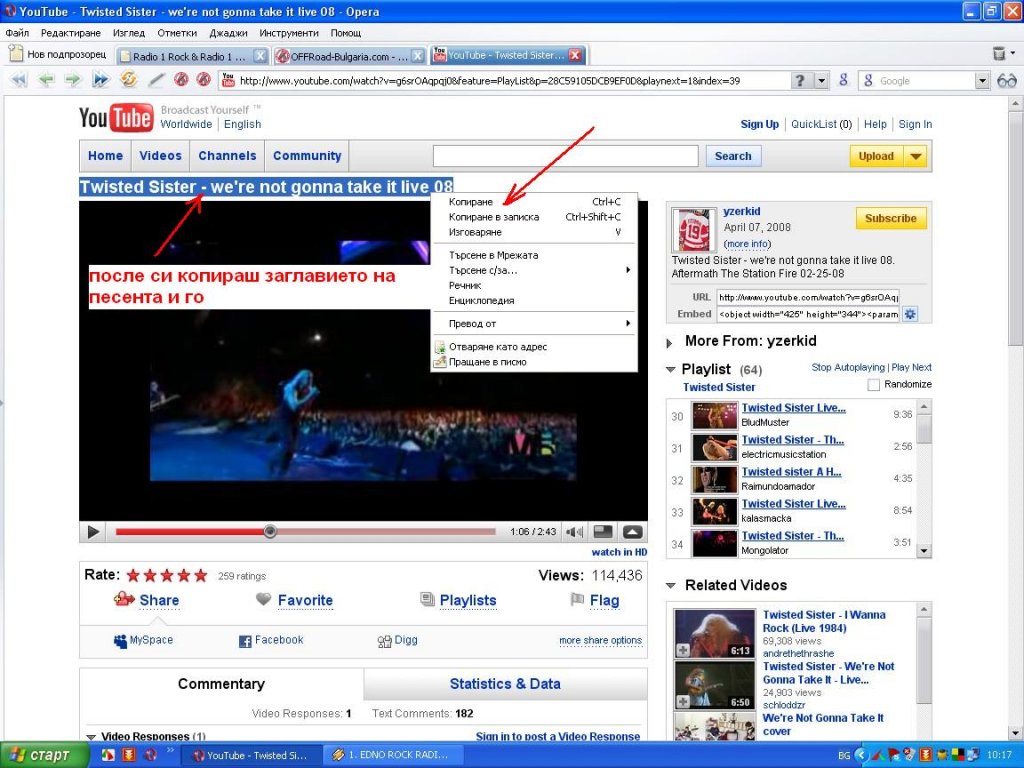Click the Digg share icon
Image resolution: width=1024 pixels, height=768 pixels.
[x=384, y=641]
